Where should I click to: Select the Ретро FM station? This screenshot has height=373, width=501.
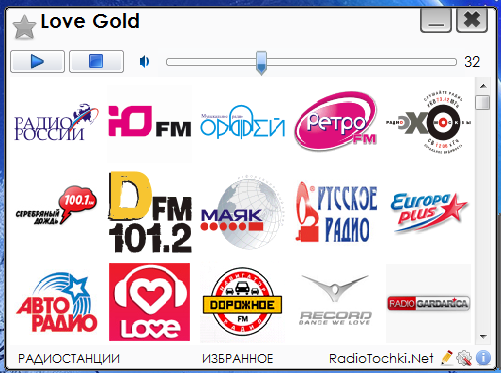(x=336, y=121)
